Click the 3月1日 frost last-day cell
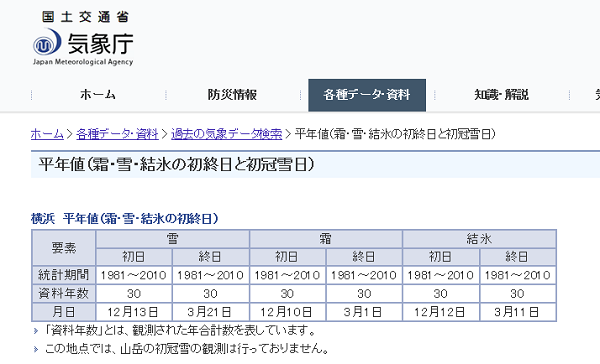Screen dimensions: 600x364 click(x=364, y=312)
